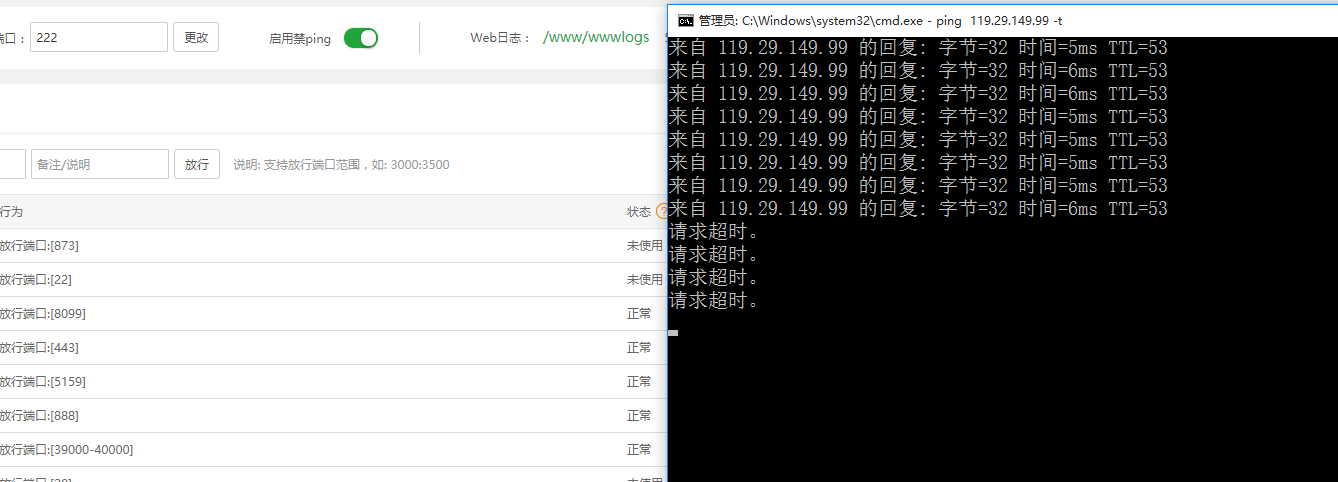The image size is (1338, 482).
Task: Select the 放行端口:[39000-40000] row
Action: (x=333, y=450)
